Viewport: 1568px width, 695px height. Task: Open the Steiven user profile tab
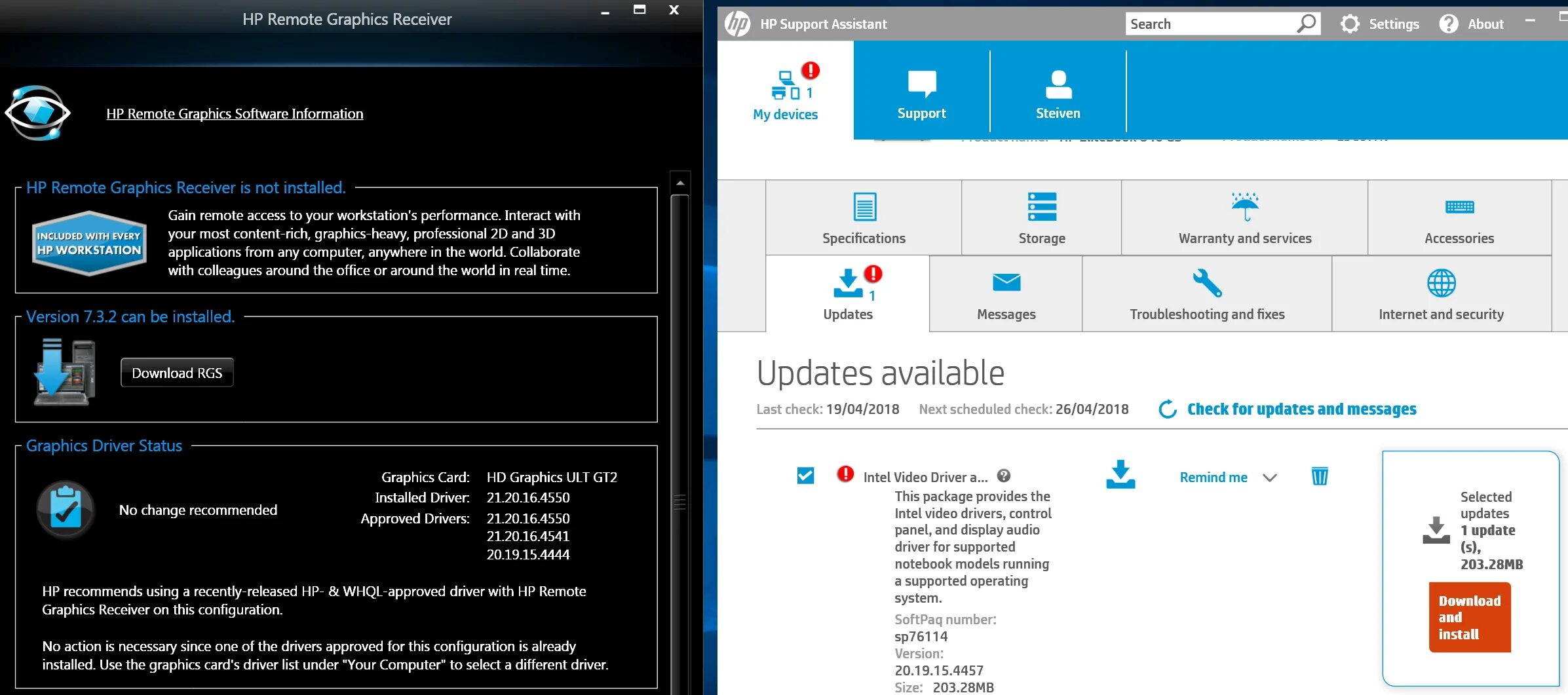coord(1058,90)
